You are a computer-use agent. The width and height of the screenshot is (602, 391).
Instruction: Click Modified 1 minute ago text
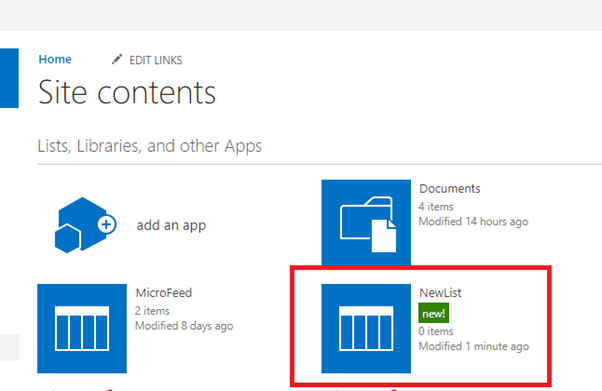tap(474, 346)
